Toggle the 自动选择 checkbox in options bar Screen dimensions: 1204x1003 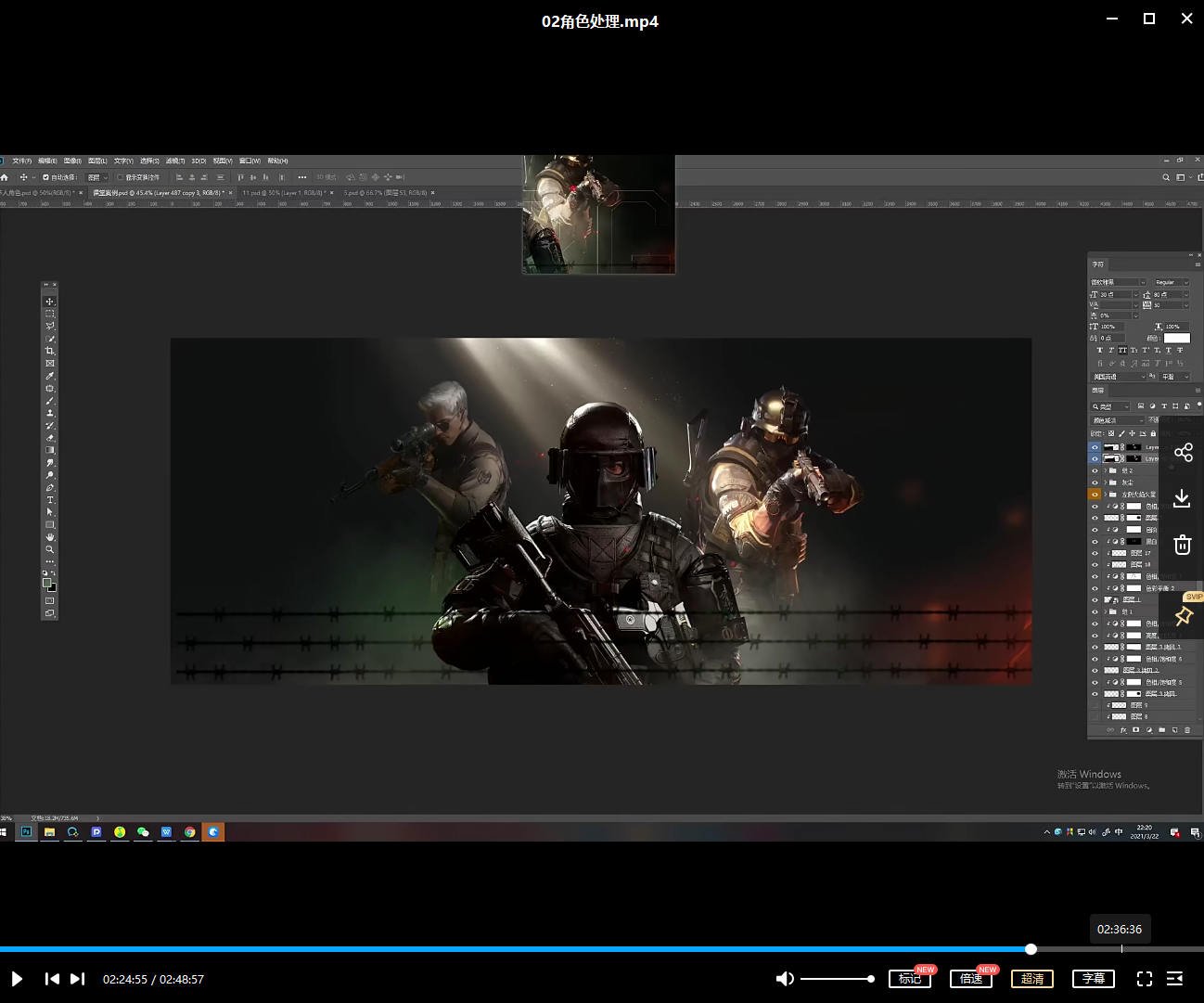click(46, 177)
